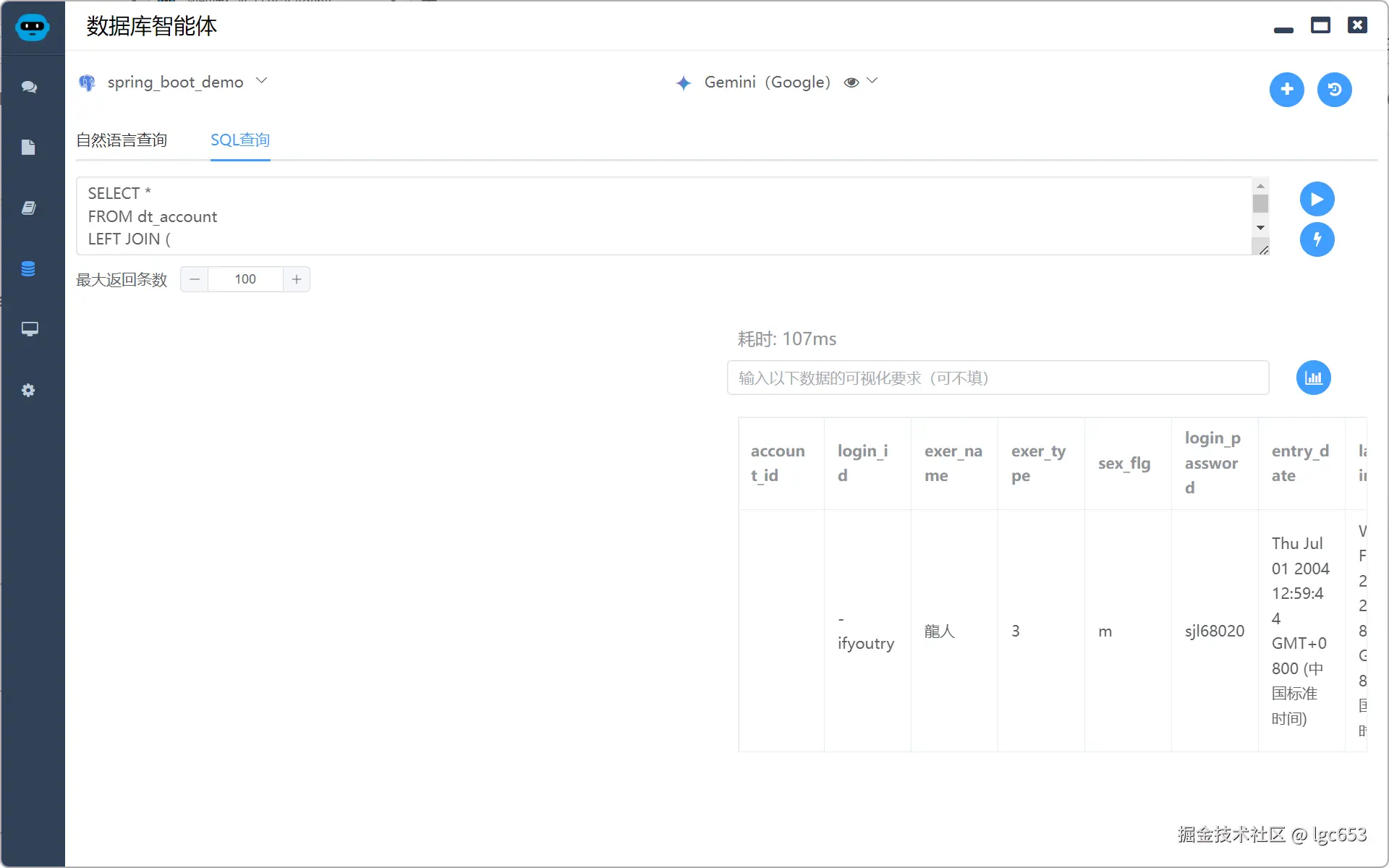Decrease max return rows with minus
This screenshot has height=868, width=1389.
coord(195,279)
